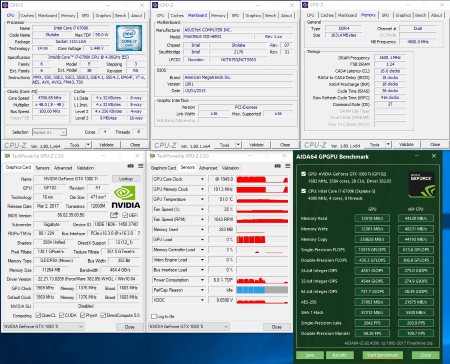Click the GPU AES-256 result in AIDA64

(372, 302)
